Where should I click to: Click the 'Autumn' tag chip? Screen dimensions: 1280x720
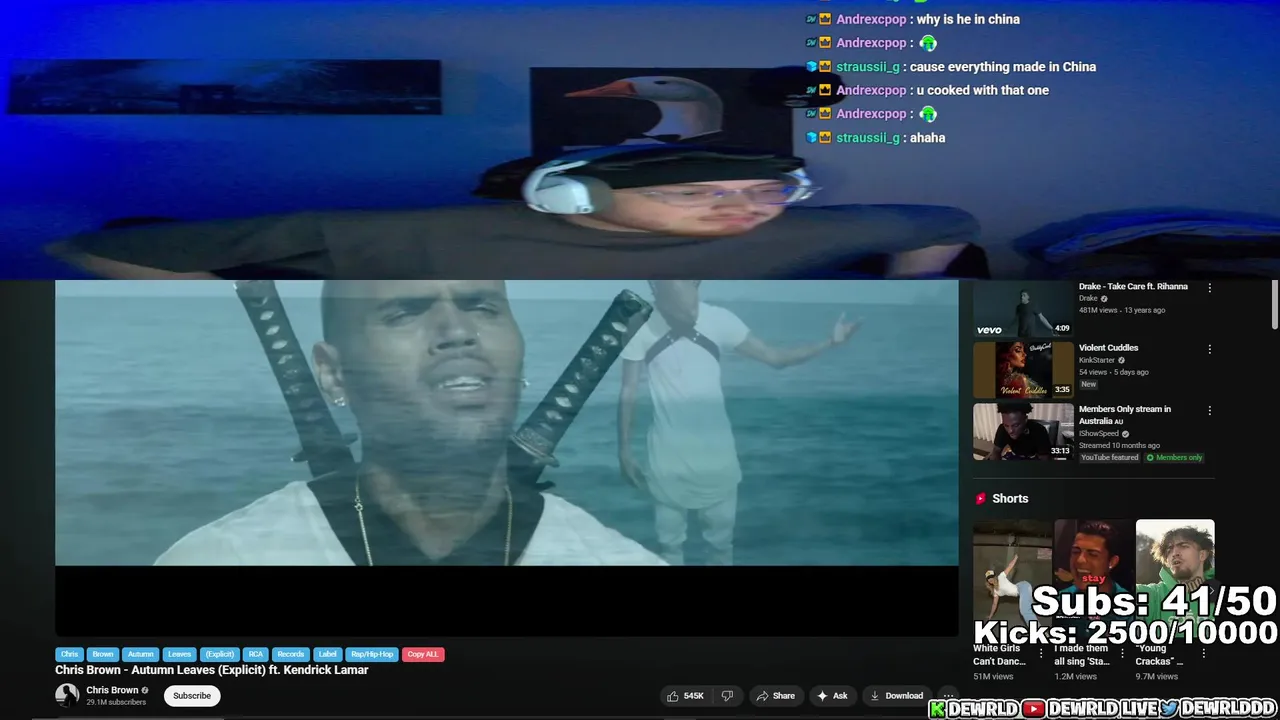[140, 654]
